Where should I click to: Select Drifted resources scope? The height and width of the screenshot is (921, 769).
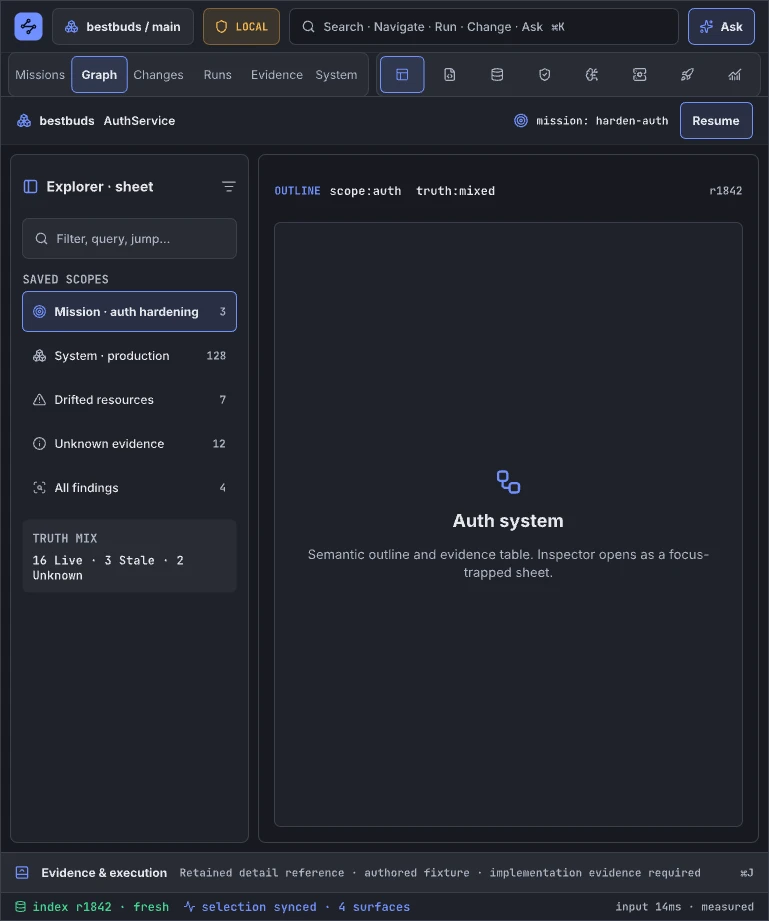coord(129,399)
